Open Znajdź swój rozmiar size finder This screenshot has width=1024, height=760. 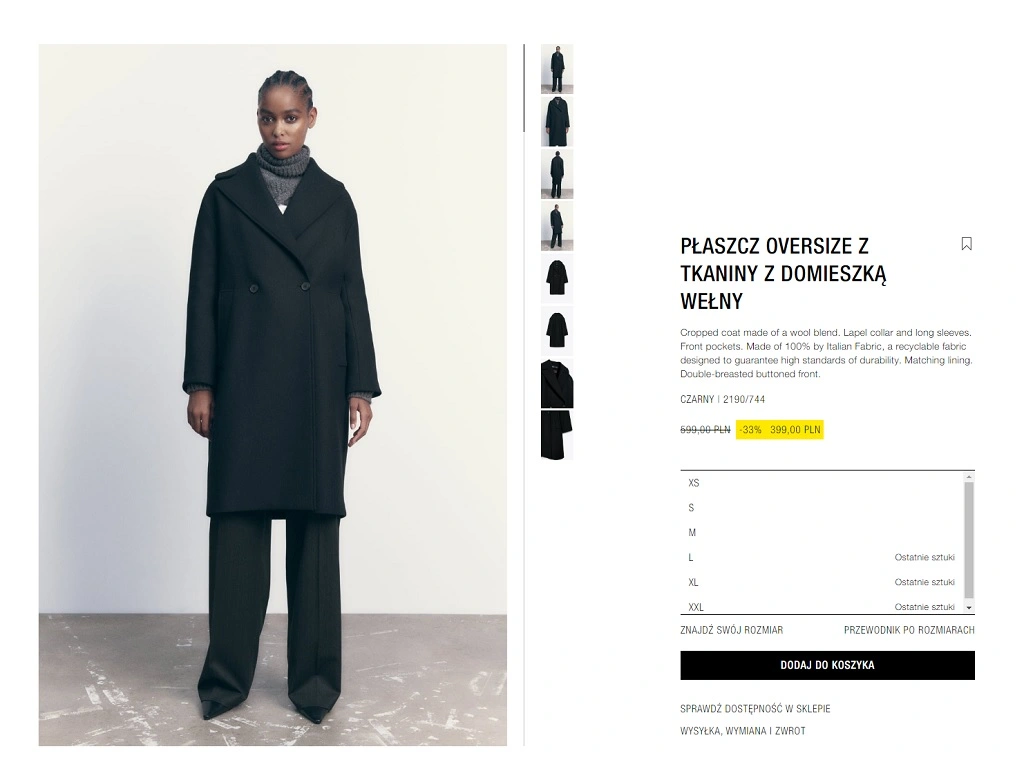[731, 630]
